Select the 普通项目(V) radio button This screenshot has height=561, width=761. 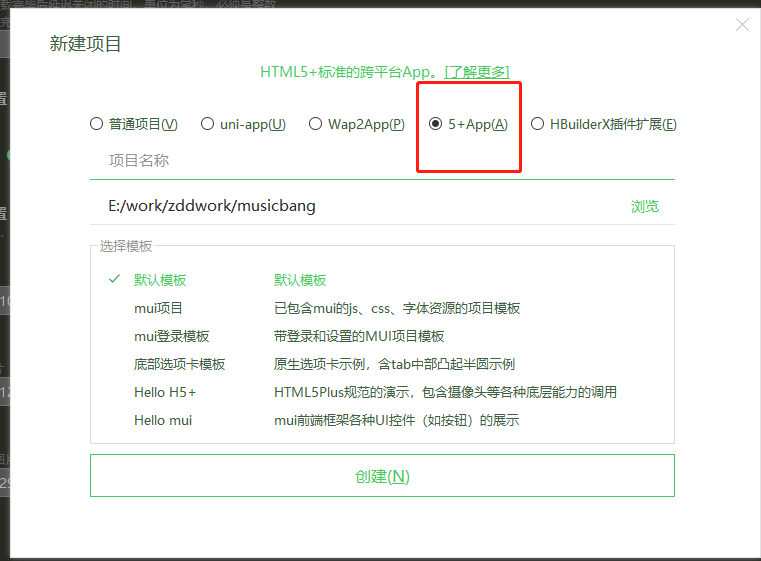point(97,124)
